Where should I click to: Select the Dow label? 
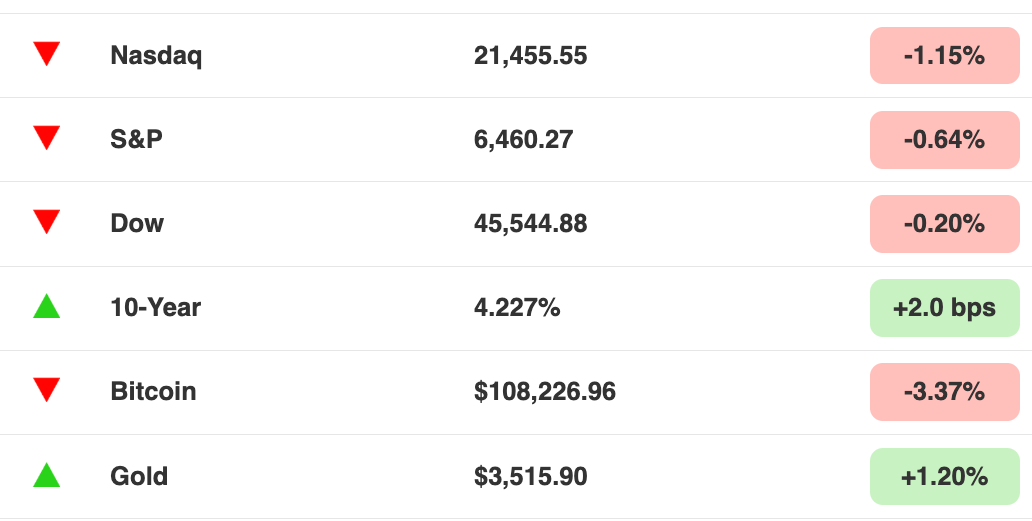(137, 224)
